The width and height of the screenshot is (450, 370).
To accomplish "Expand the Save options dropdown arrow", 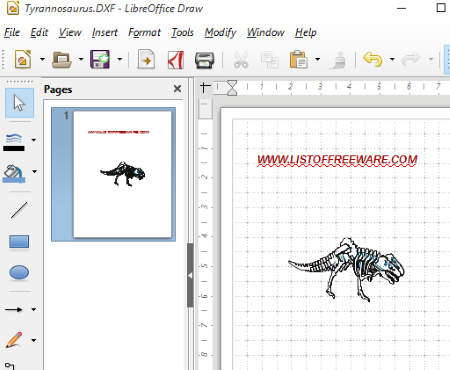I will [x=120, y=59].
